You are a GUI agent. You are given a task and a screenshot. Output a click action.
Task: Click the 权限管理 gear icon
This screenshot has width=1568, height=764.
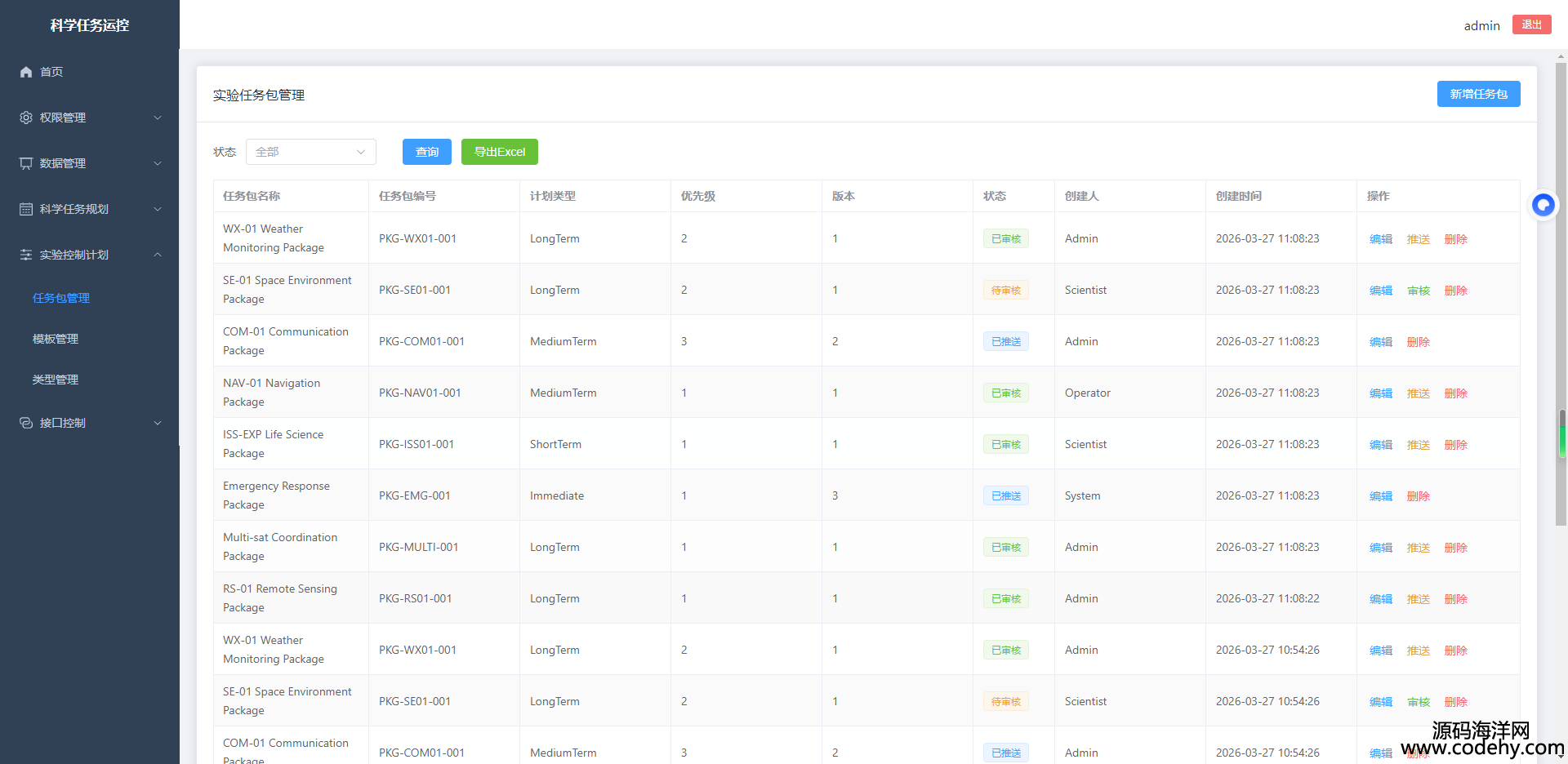(26, 118)
